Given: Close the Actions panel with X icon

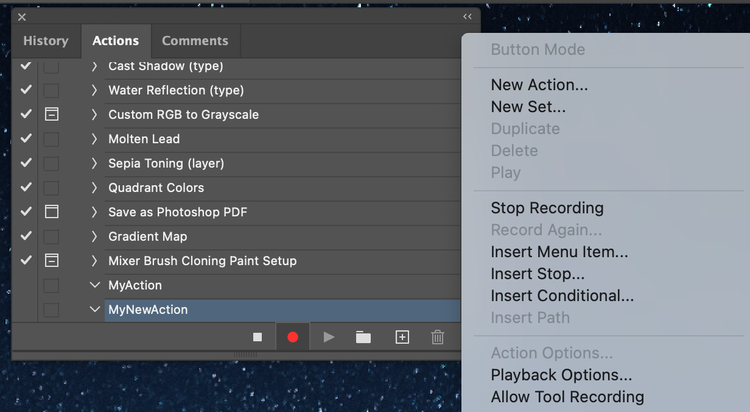Looking at the screenshot, I should (x=22, y=17).
